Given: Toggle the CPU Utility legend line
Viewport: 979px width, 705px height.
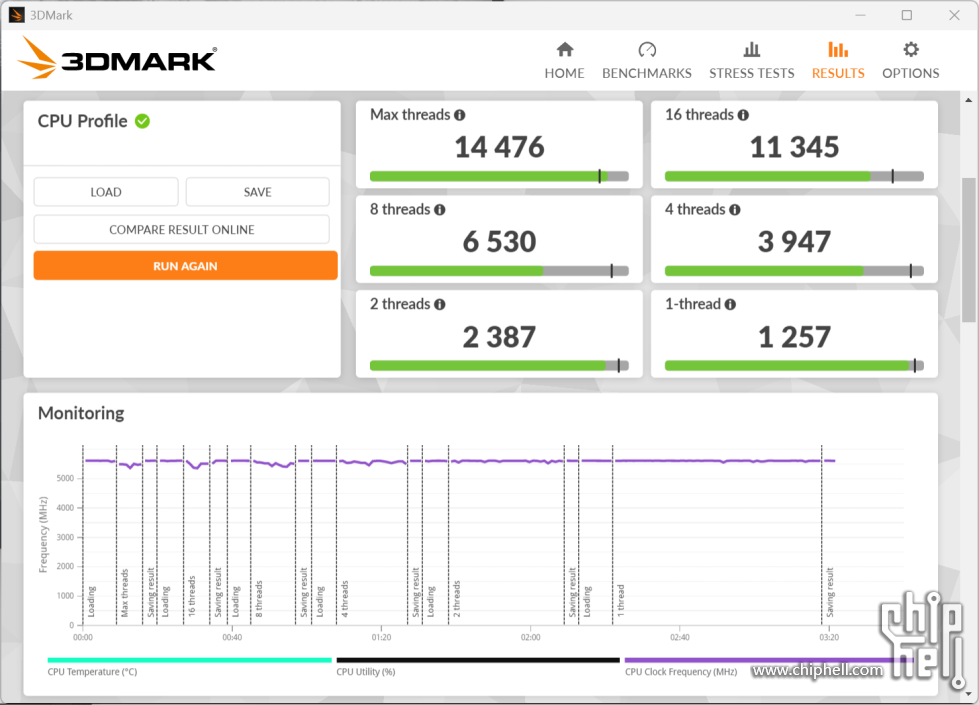Looking at the screenshot, I should [x=478, y=660].
